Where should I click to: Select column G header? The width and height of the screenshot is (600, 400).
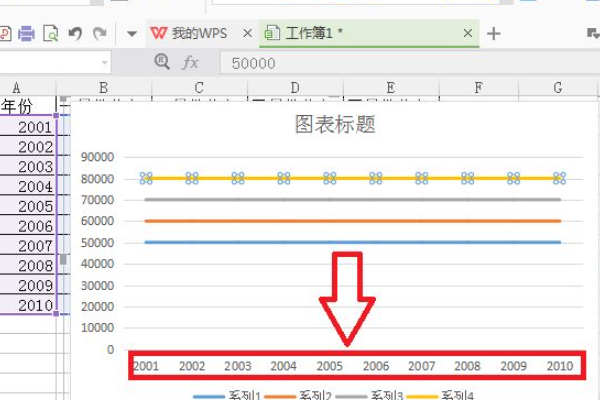point(558,88)
